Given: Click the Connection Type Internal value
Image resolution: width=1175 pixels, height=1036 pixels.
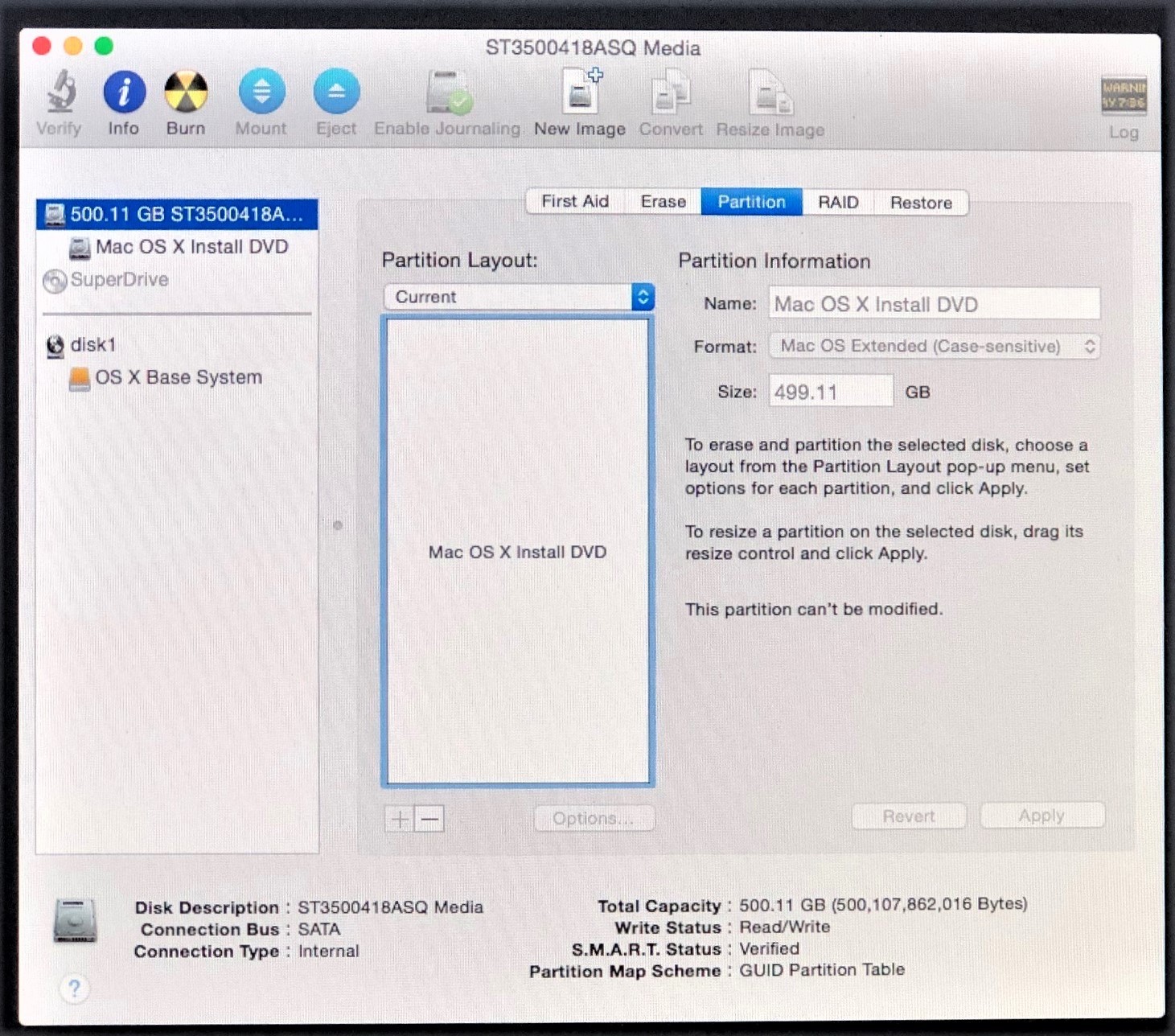Looking at the screenshot, I should 329,952.
